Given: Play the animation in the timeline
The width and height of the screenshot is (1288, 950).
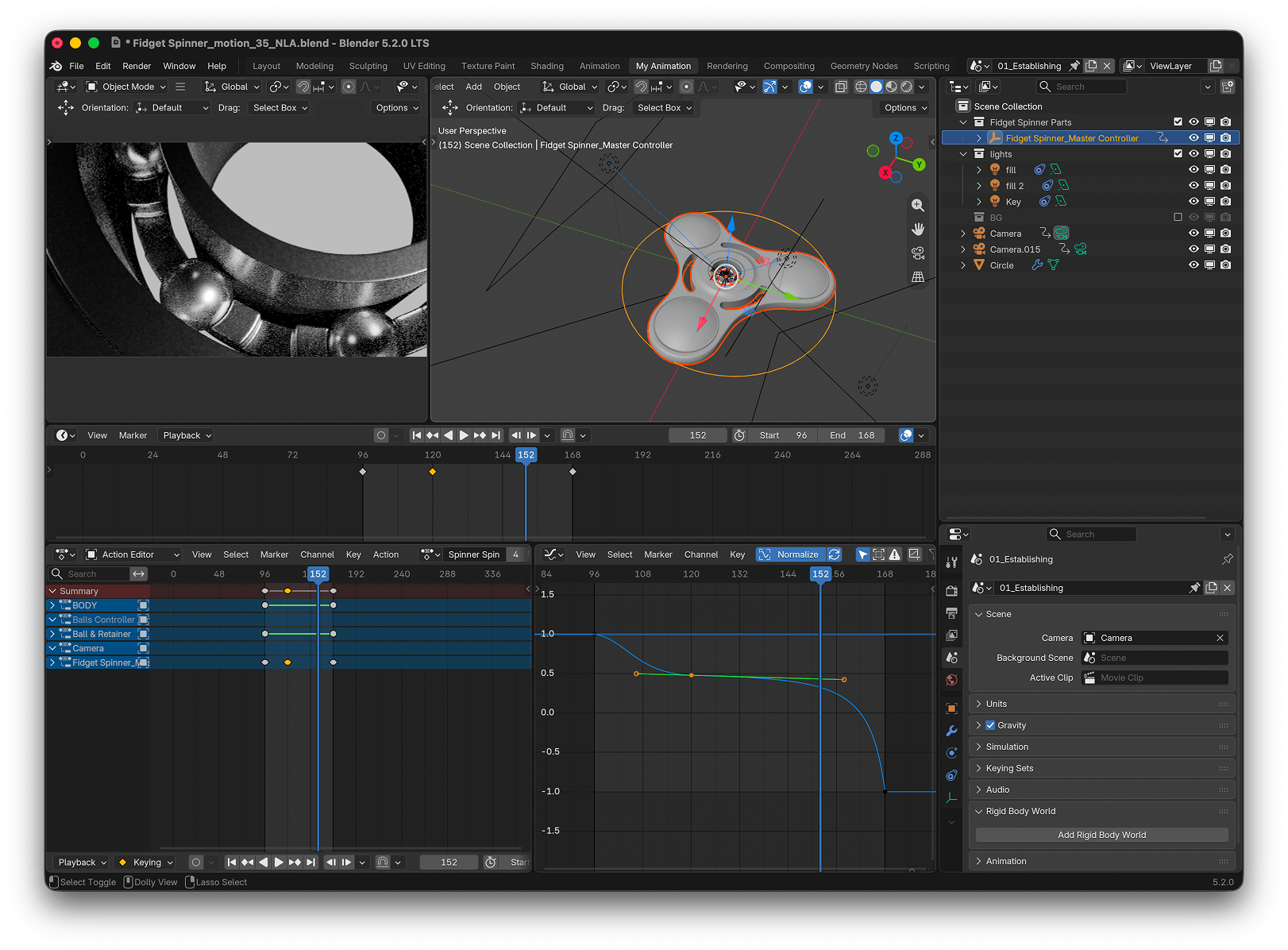Looking at the screenshot, I should coord(464,435).
